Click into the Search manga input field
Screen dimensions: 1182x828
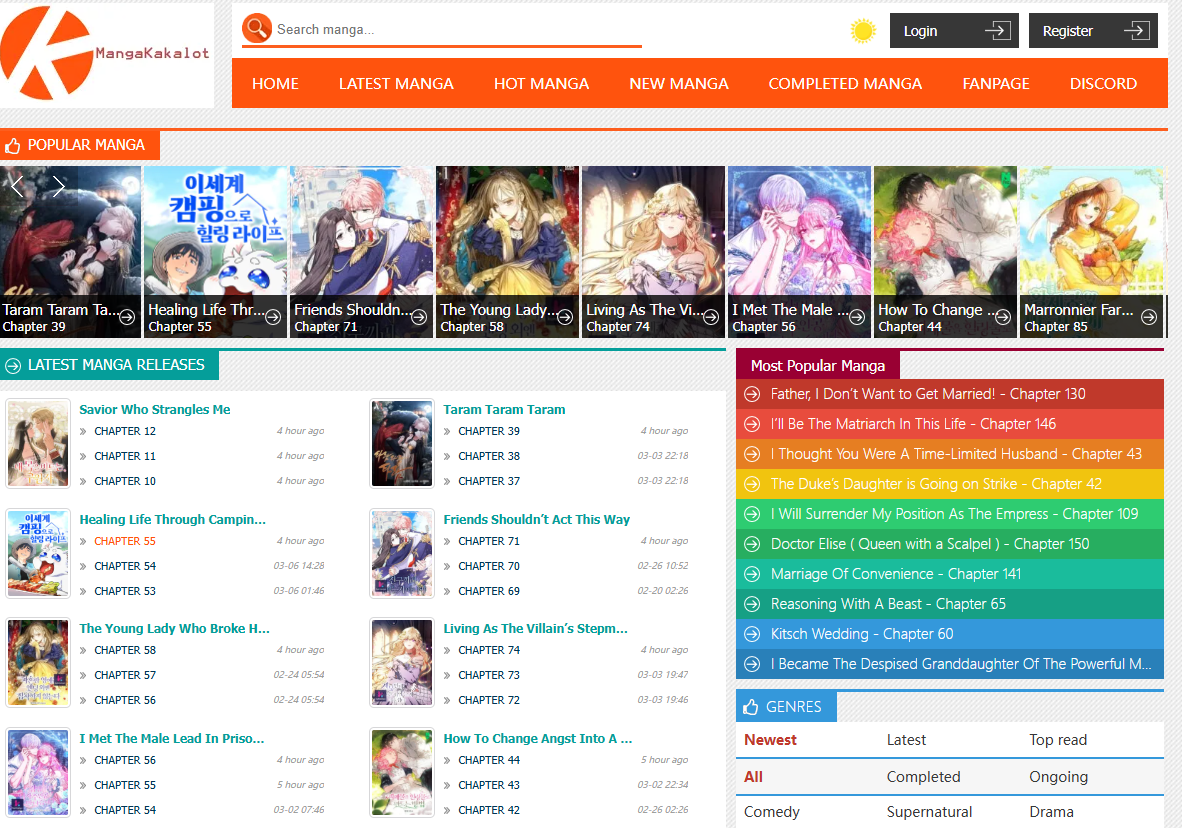tap(457, 30)
